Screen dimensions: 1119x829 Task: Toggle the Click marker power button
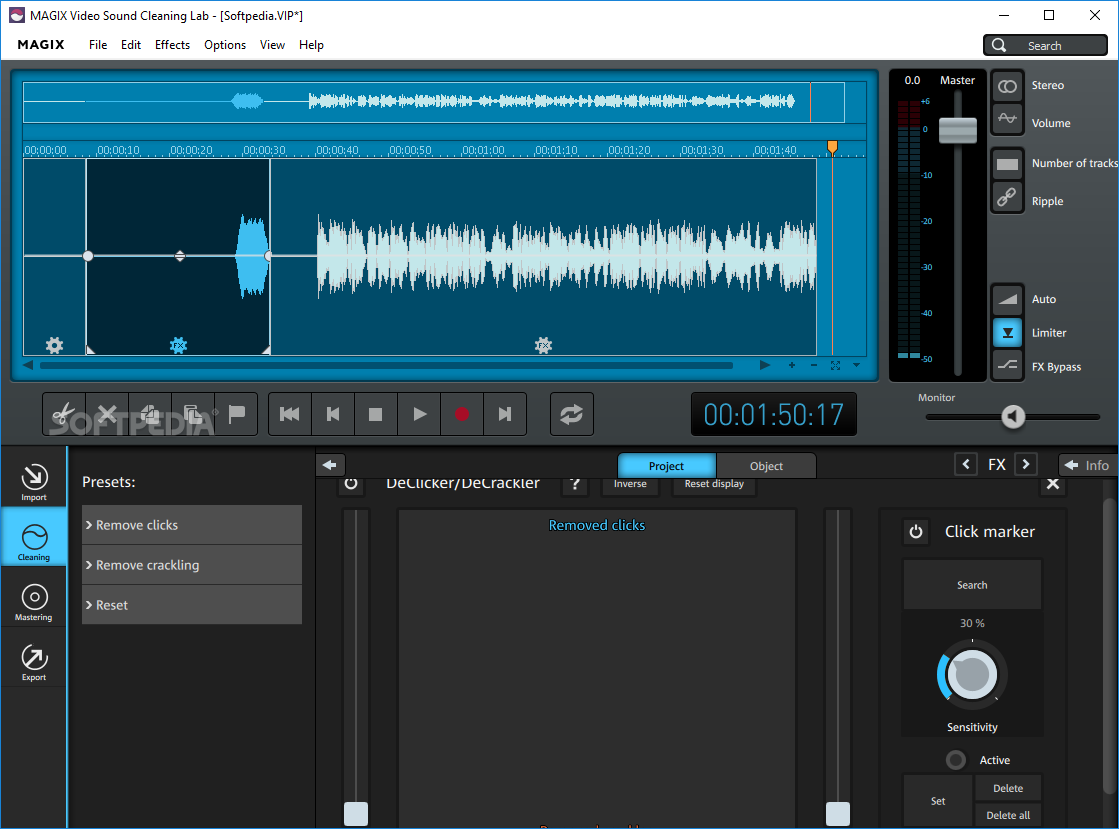tap(916, 532)
